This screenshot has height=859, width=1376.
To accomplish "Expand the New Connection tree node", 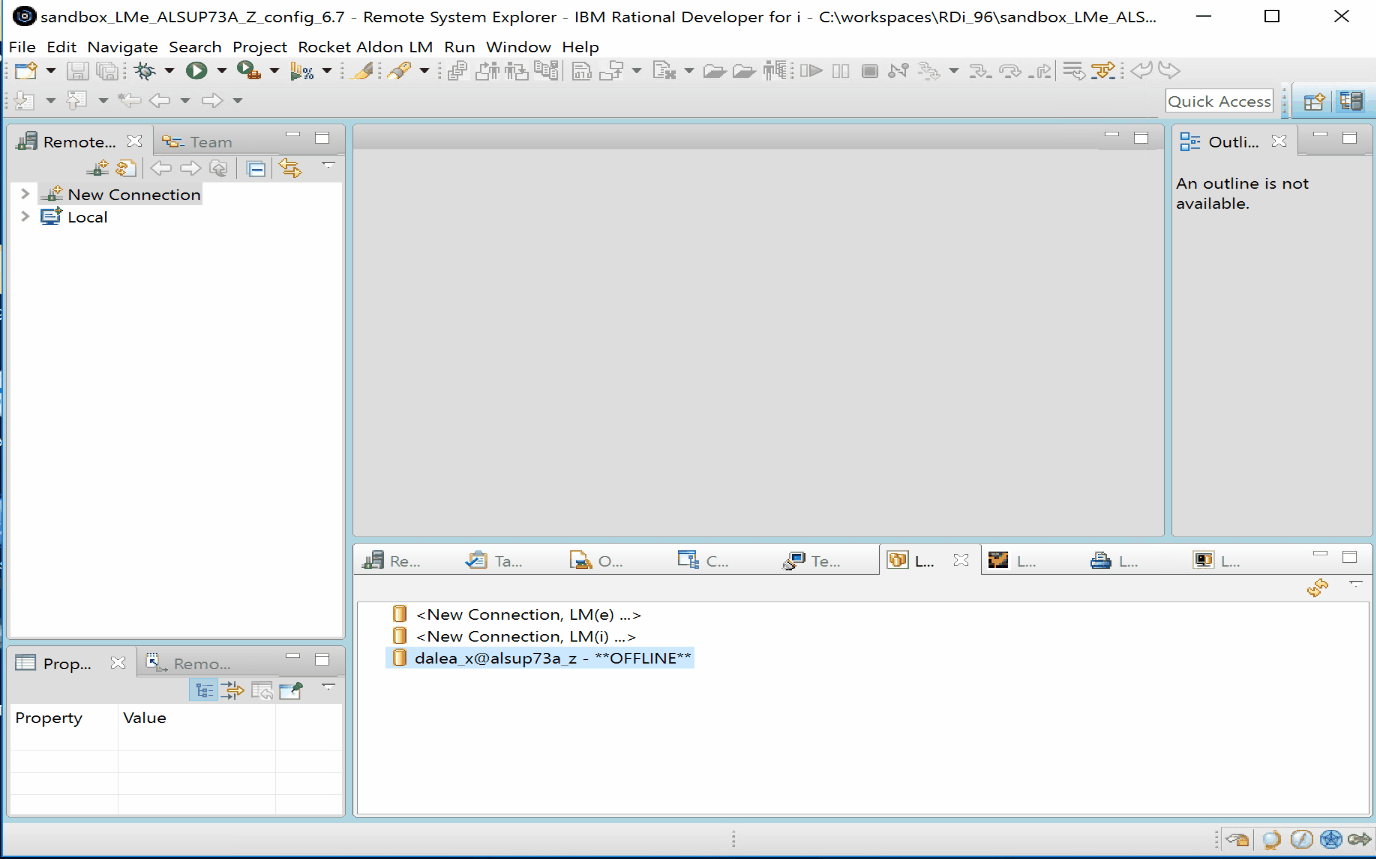I will point(24,194).
